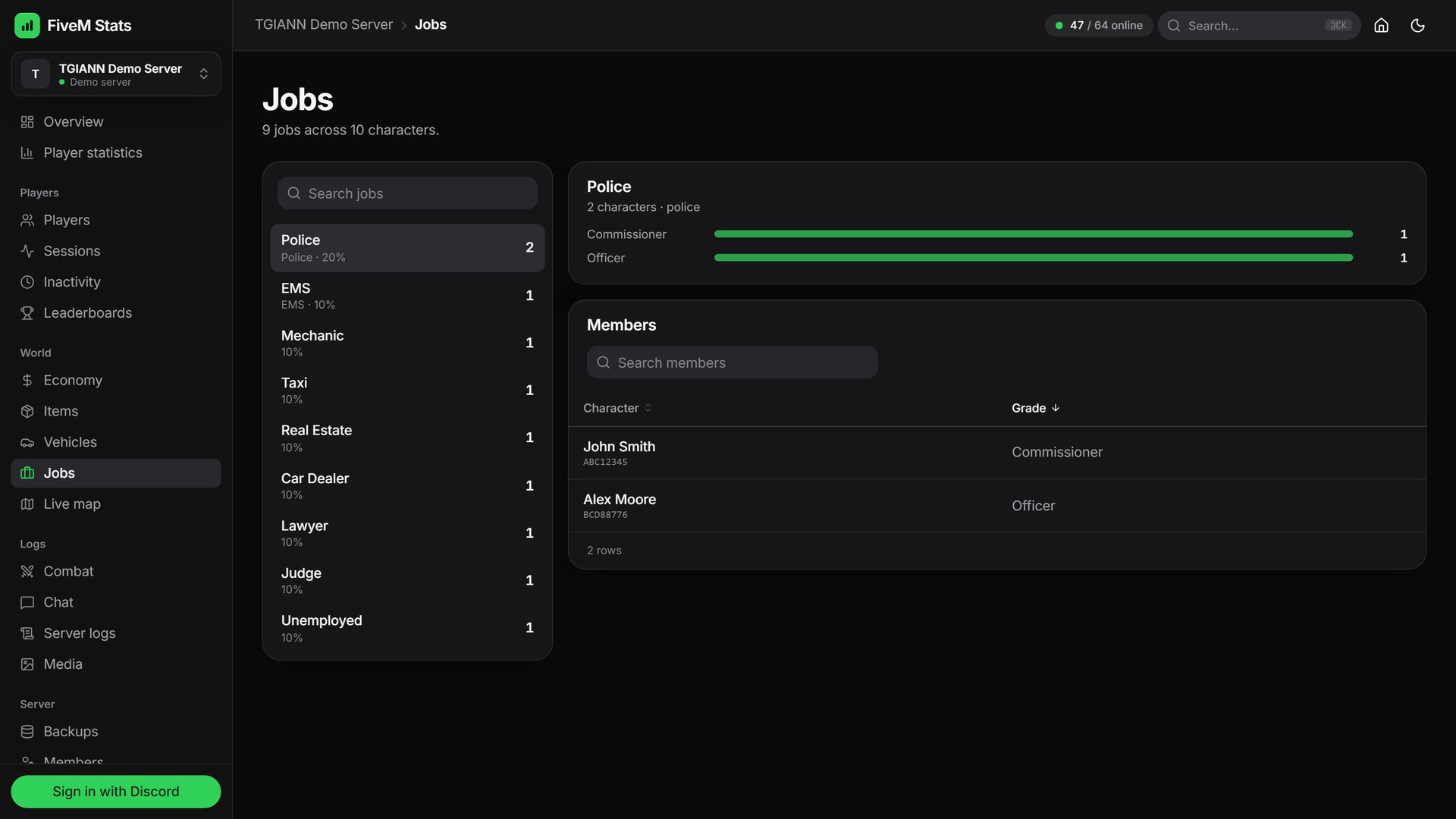Select the Mechanic job
The width and height of the screenshot is (1456, 819).
(x=407, y=343)
